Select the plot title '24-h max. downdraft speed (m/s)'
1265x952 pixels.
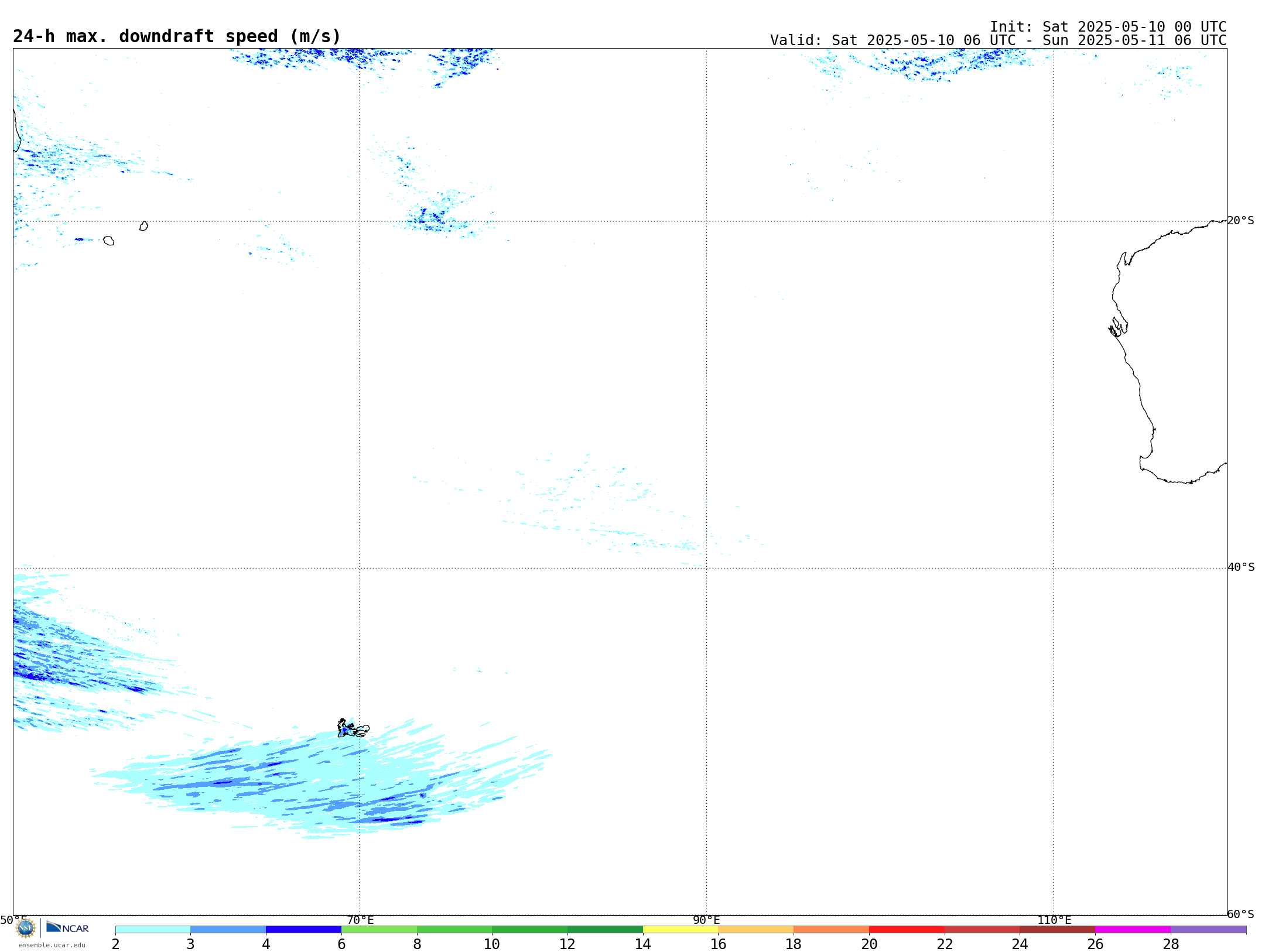tap(177, 36)
